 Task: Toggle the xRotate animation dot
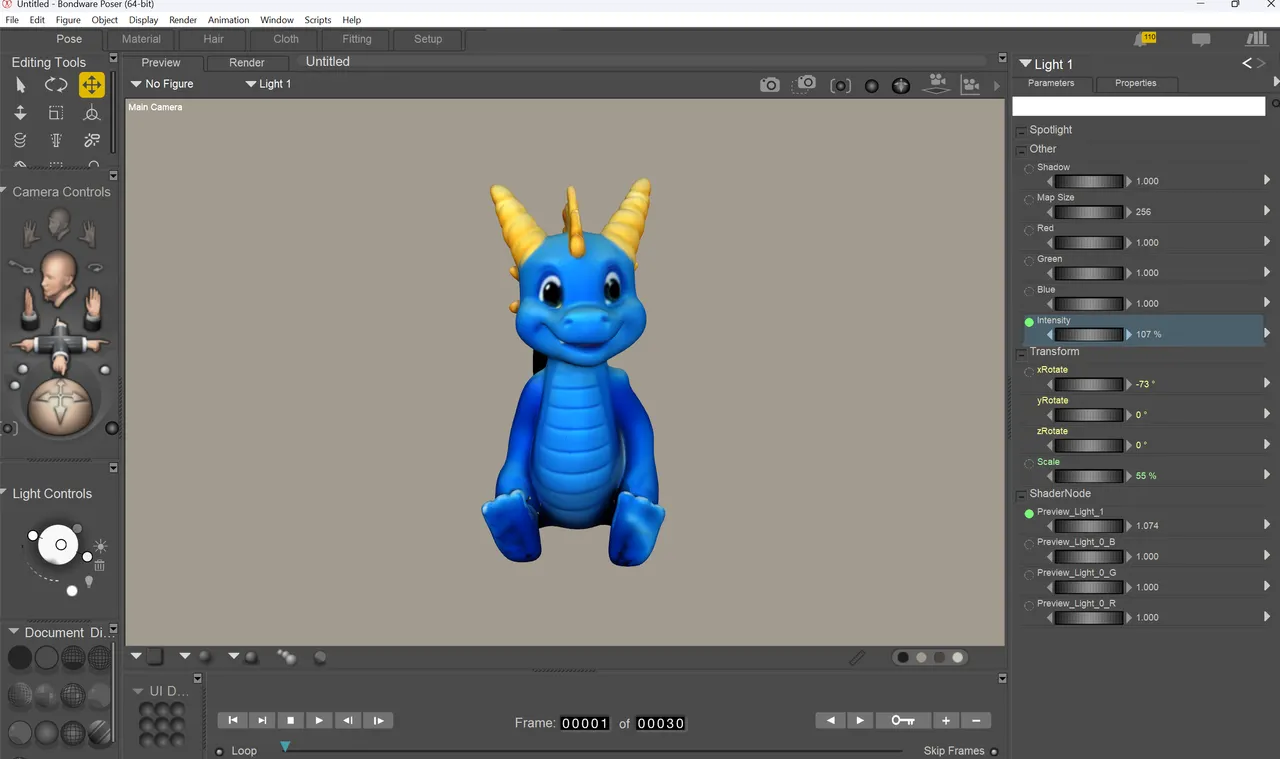(x=1029, y=372)
